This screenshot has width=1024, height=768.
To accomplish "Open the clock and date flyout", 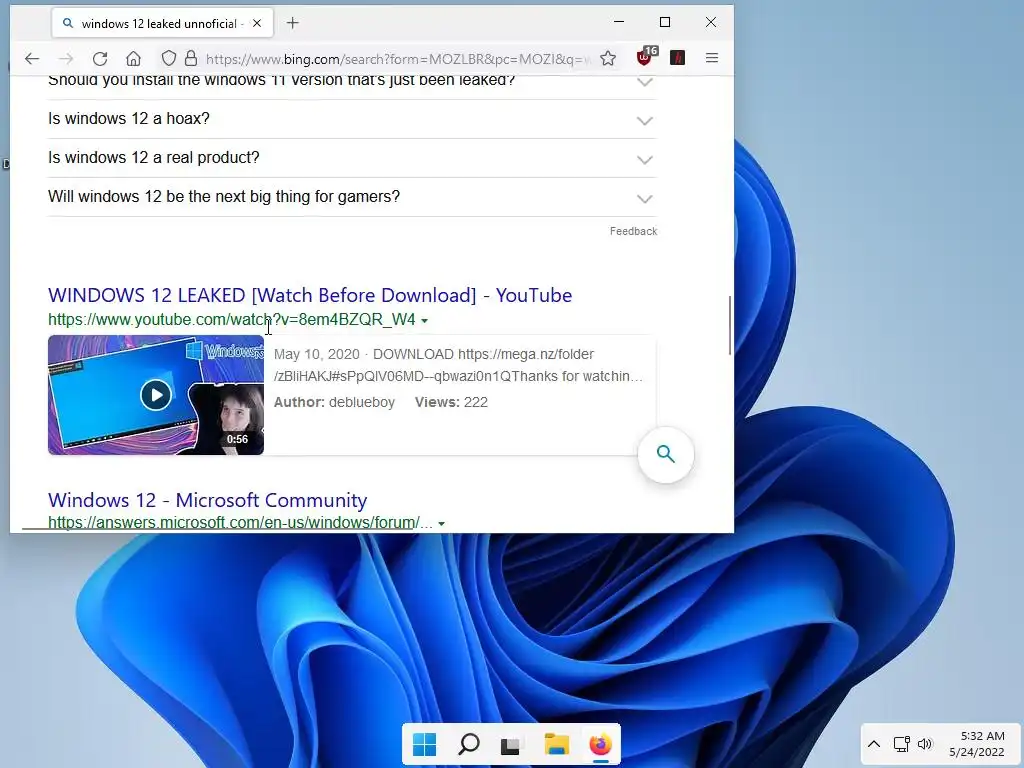I will point(977,744).
